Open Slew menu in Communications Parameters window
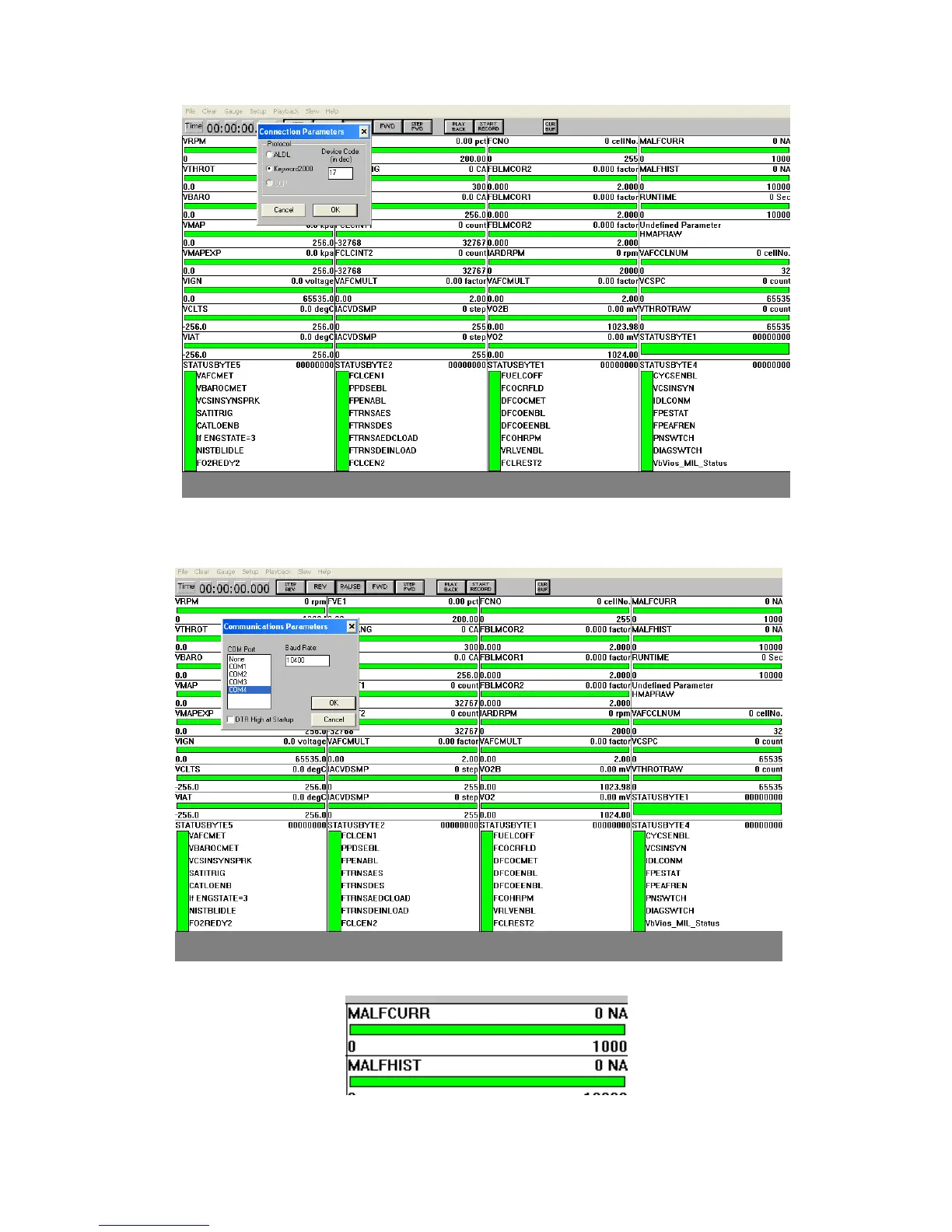The image size is (952, 1232). tap(304, 572)
